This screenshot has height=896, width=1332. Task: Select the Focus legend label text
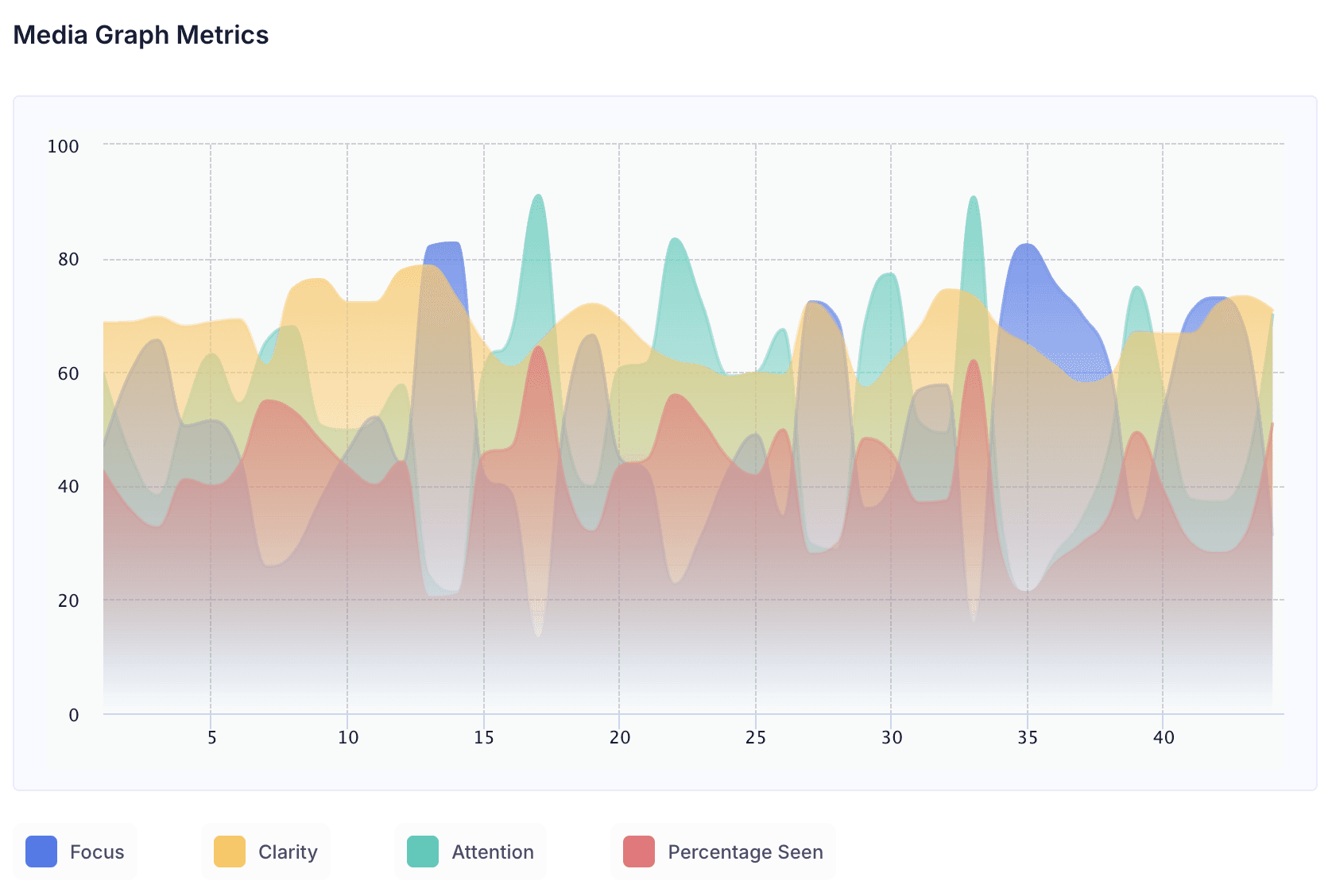(x=97, y=852)
